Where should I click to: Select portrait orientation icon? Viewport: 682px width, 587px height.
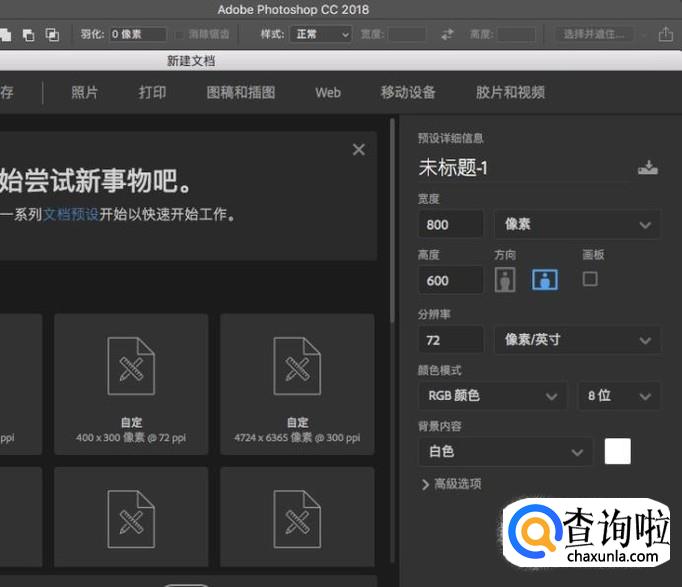(505, 280)
